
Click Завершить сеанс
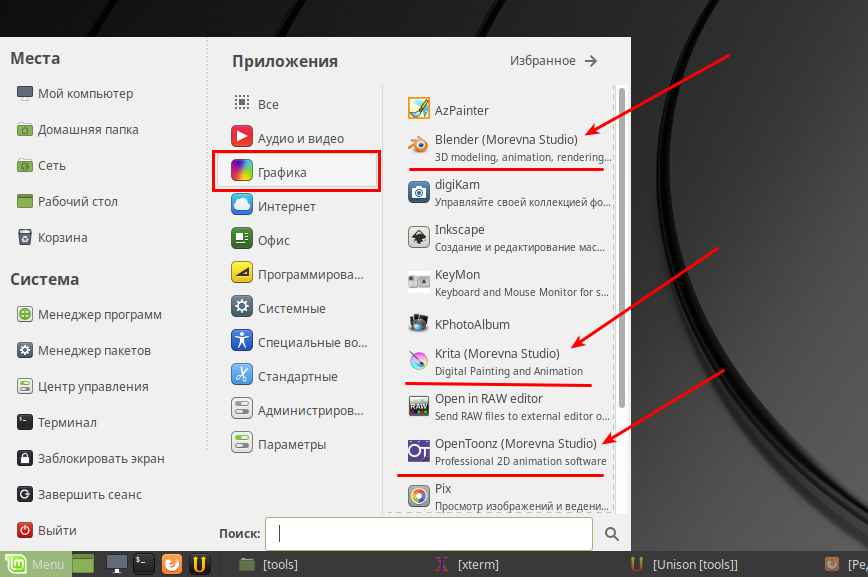pos(79,494)
